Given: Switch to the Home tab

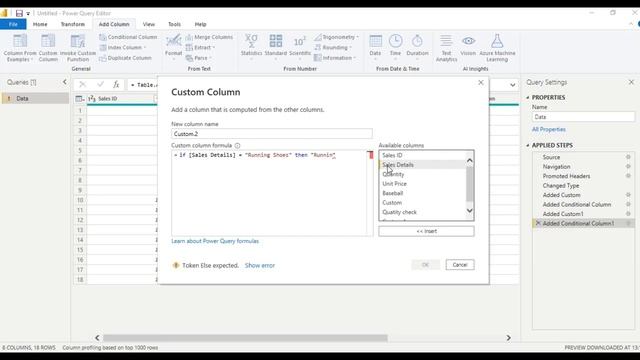Looking at the screenshot, I should [x=40, y=24].
